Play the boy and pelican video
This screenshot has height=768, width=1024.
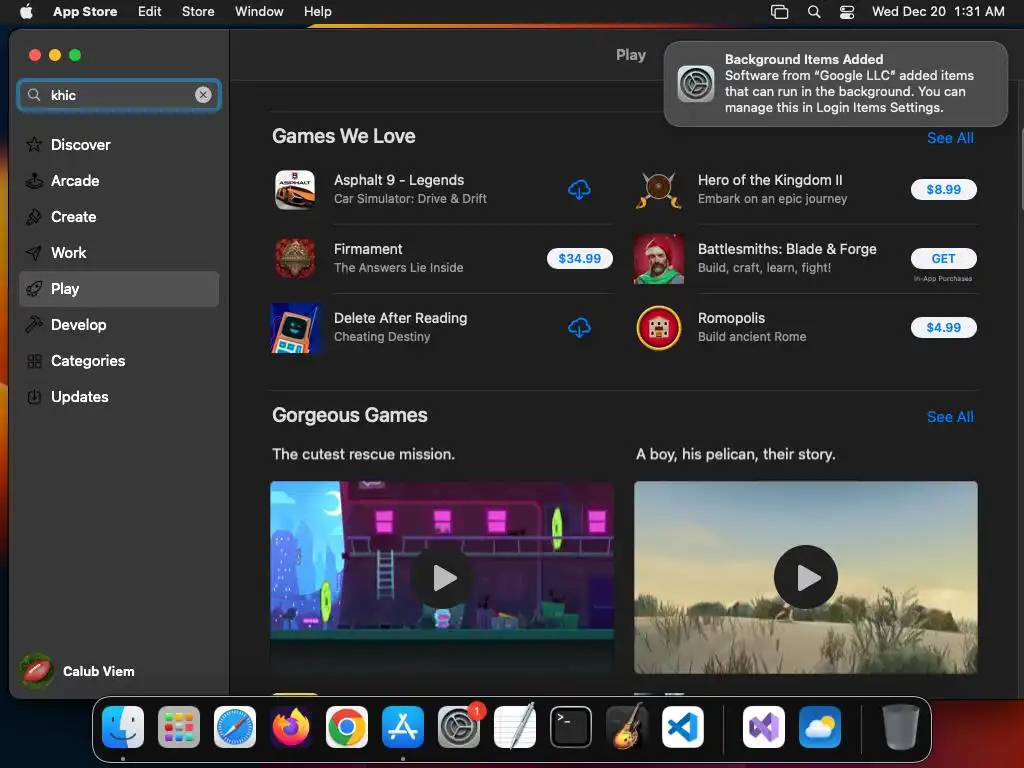[806, 577]
